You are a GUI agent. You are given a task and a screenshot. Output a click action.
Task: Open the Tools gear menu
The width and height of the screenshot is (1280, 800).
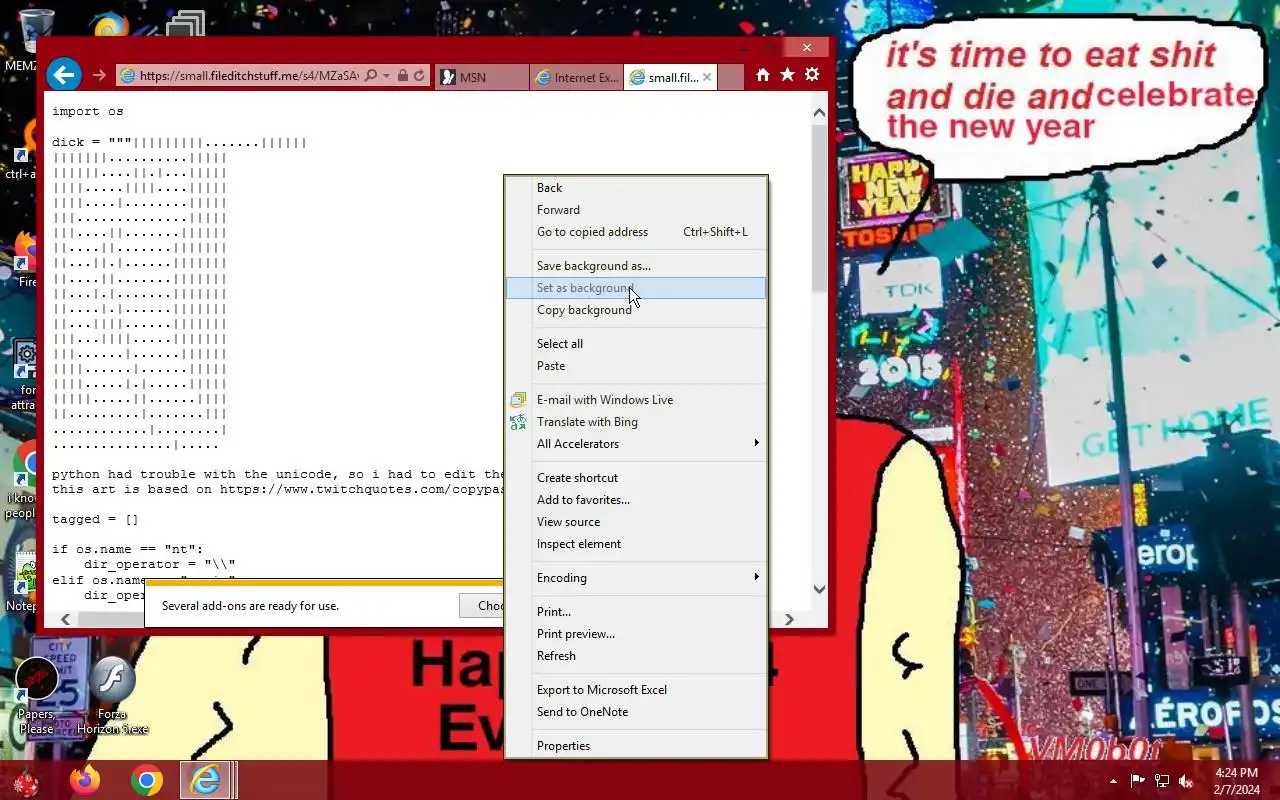coord(812,75)
